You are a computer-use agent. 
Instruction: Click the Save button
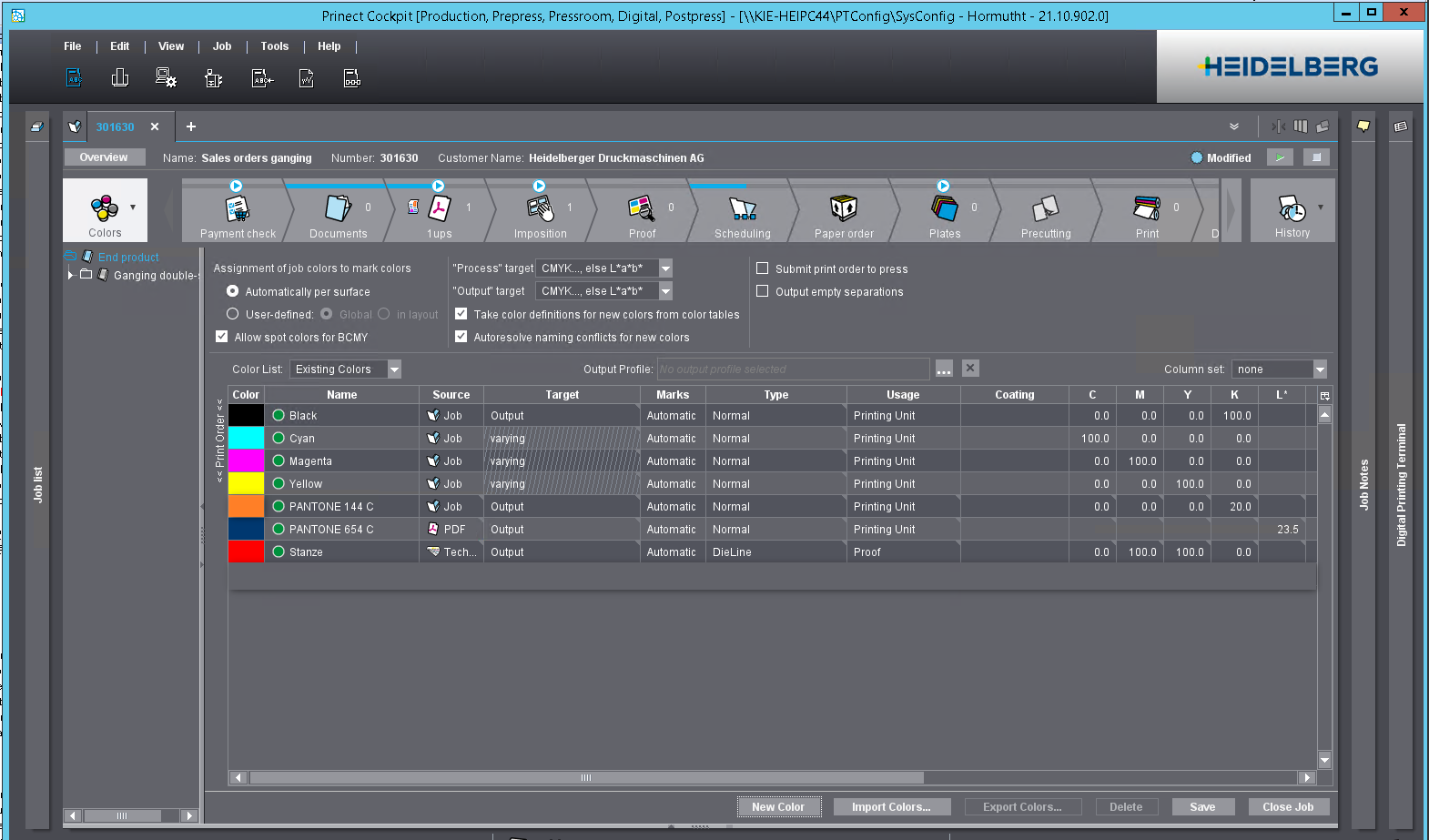point(1202,807)
